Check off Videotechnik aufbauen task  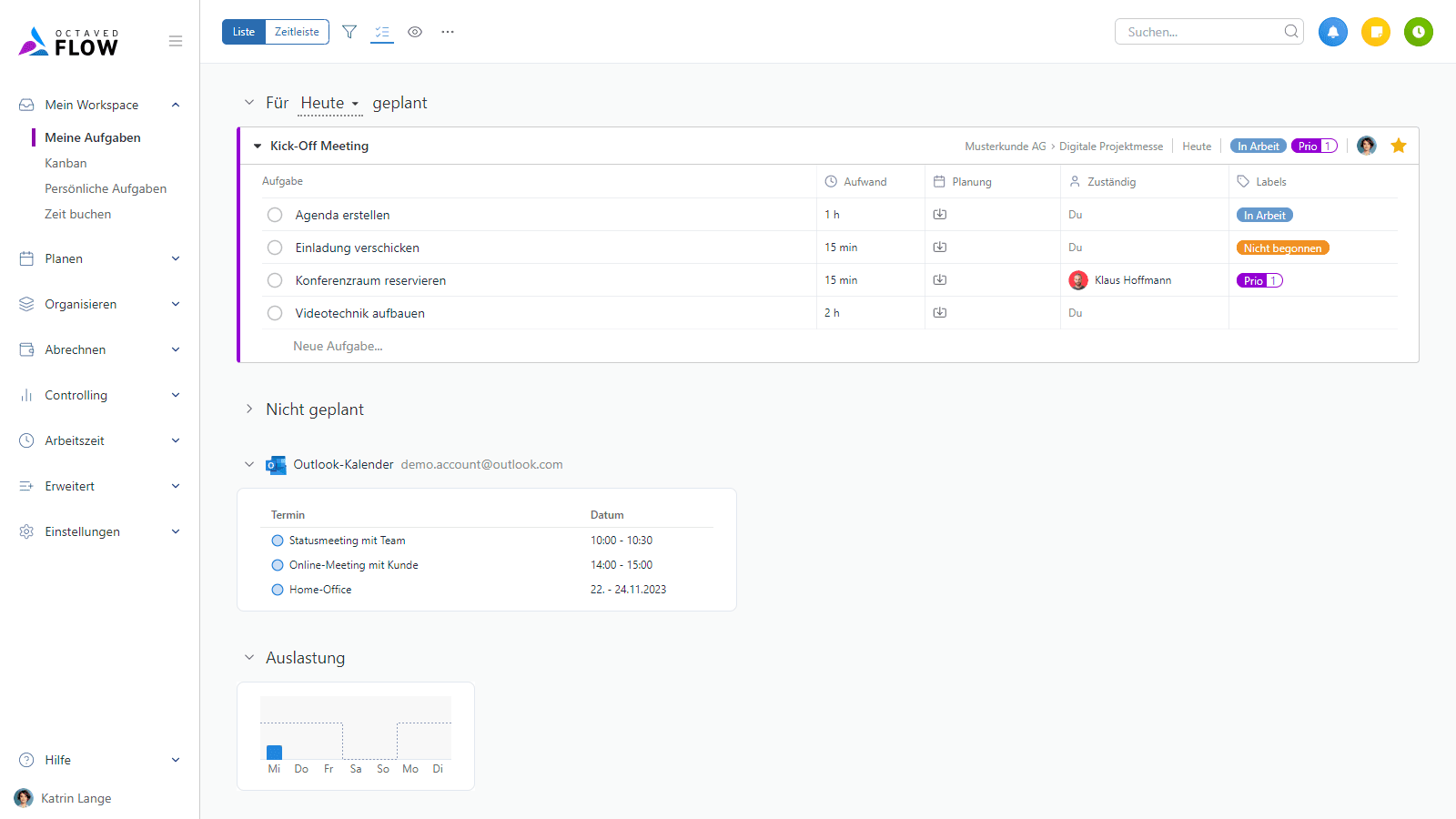pos(275,313)
